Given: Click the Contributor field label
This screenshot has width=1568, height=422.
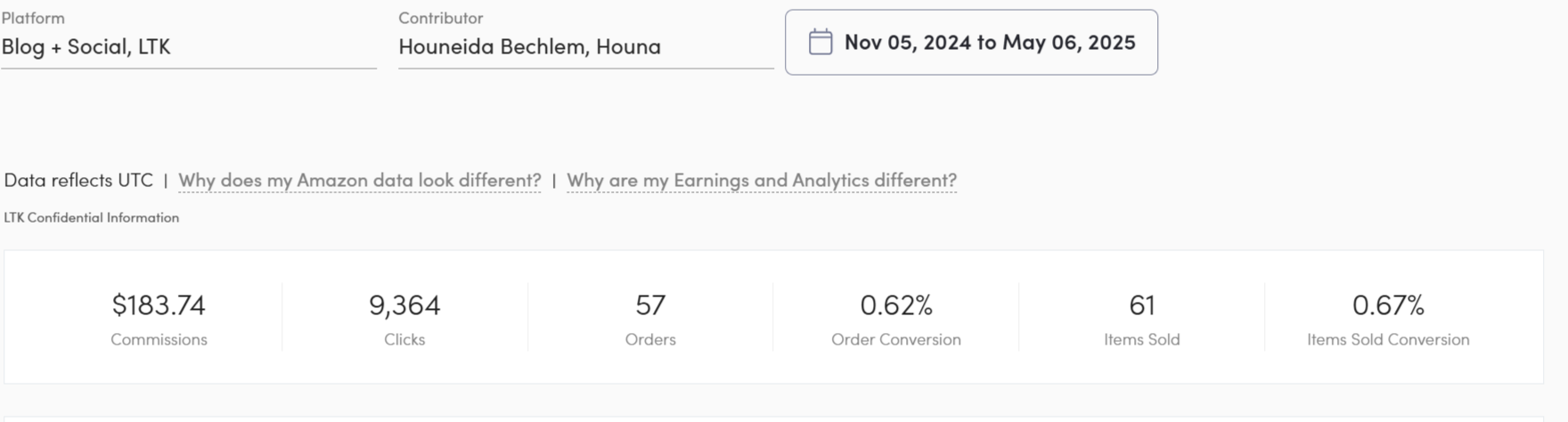Looking at the screenshot, I should 441,18.
